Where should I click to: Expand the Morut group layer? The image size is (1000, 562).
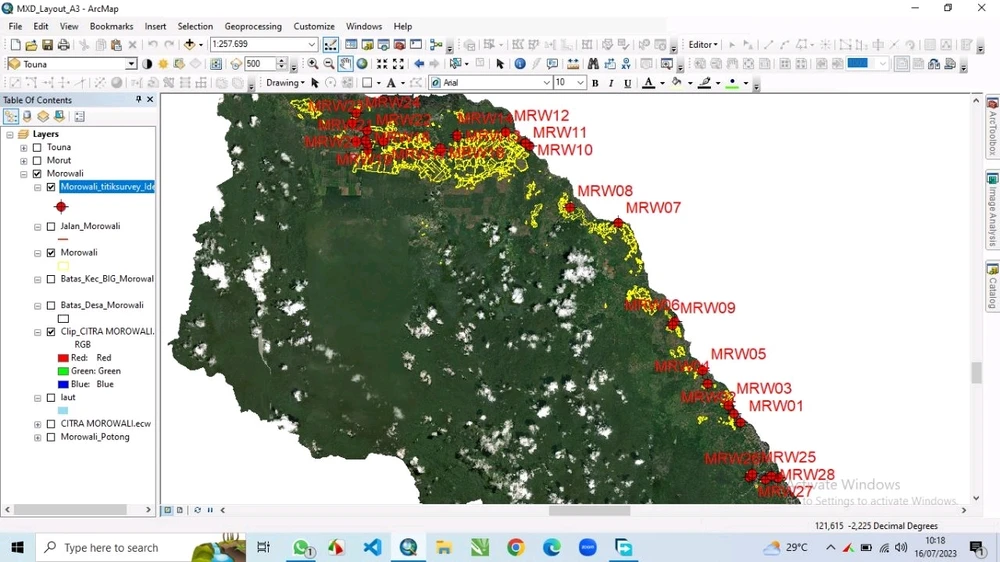pos(24,161)
